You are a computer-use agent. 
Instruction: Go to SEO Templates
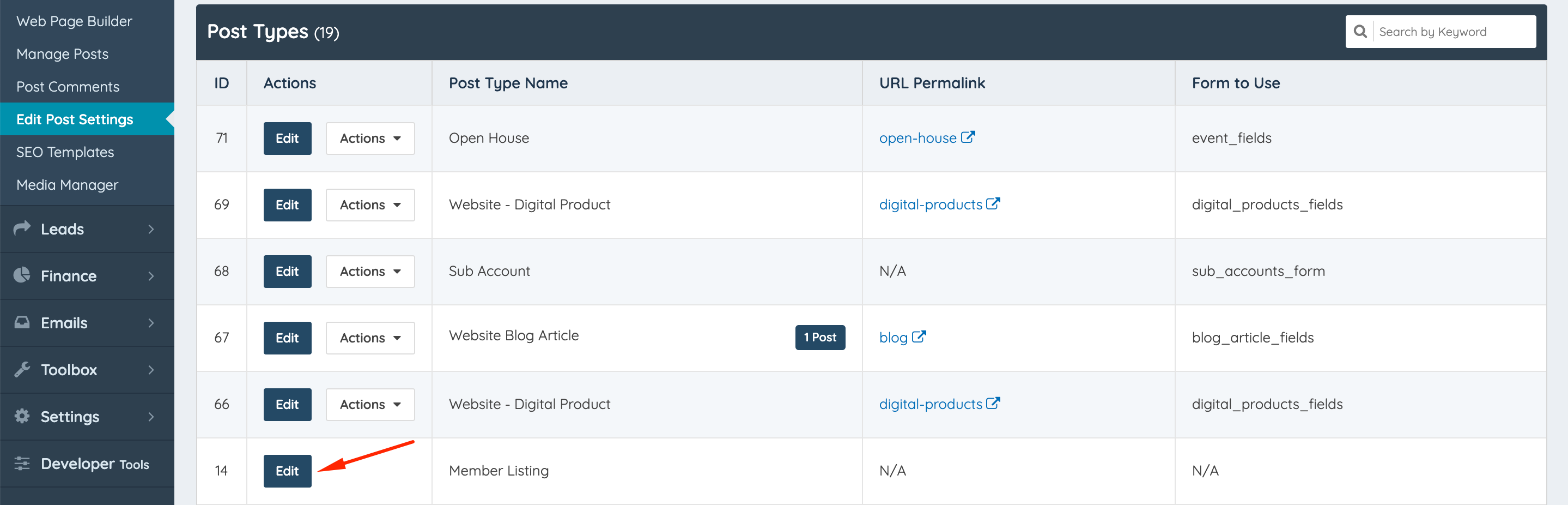pos(65,152)
